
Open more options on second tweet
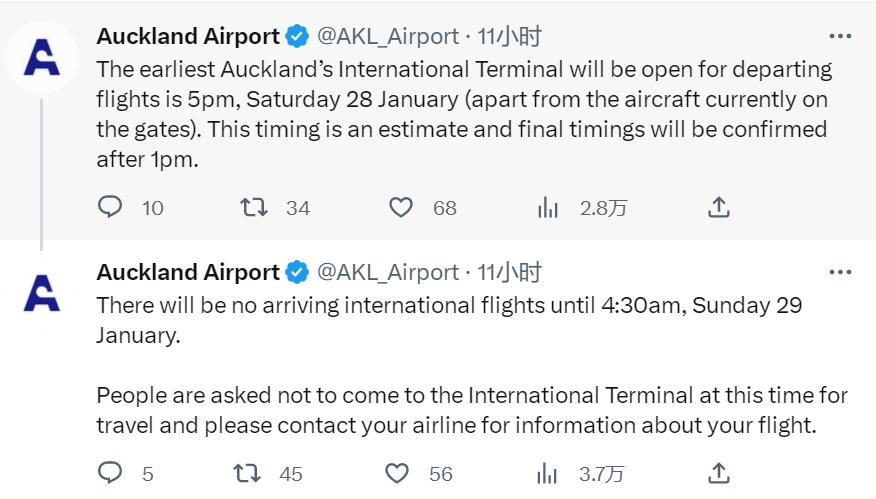[840, 272]
